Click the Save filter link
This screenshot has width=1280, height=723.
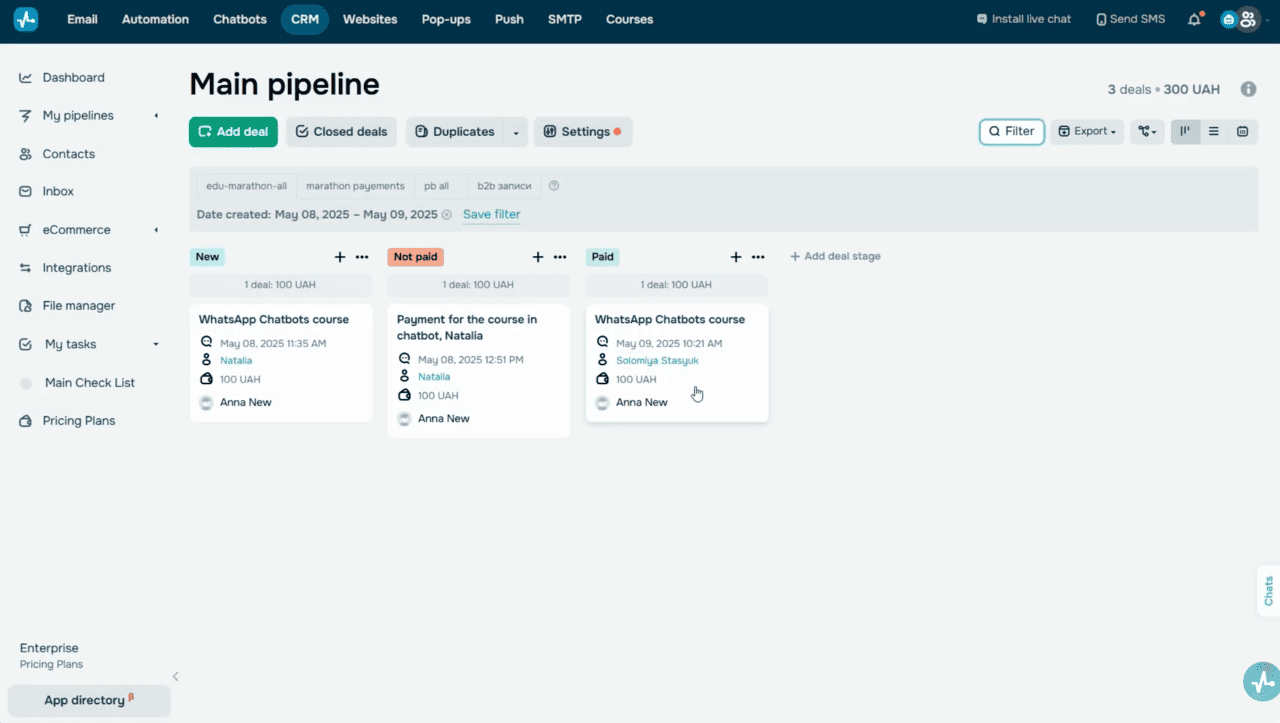[x=491, y=215]
